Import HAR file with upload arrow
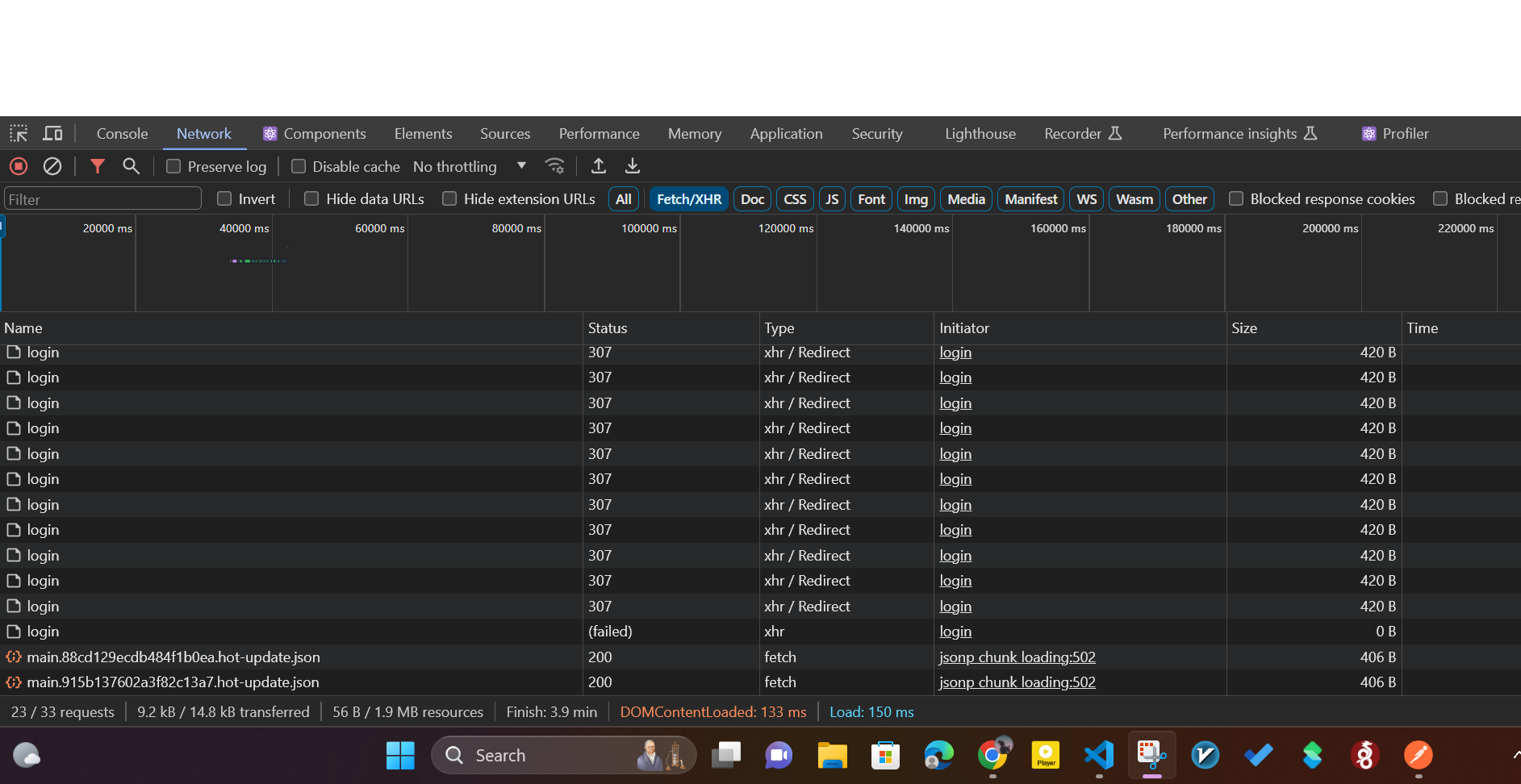This screenshot has width=1521, height=784. click(x=599, y=166)
